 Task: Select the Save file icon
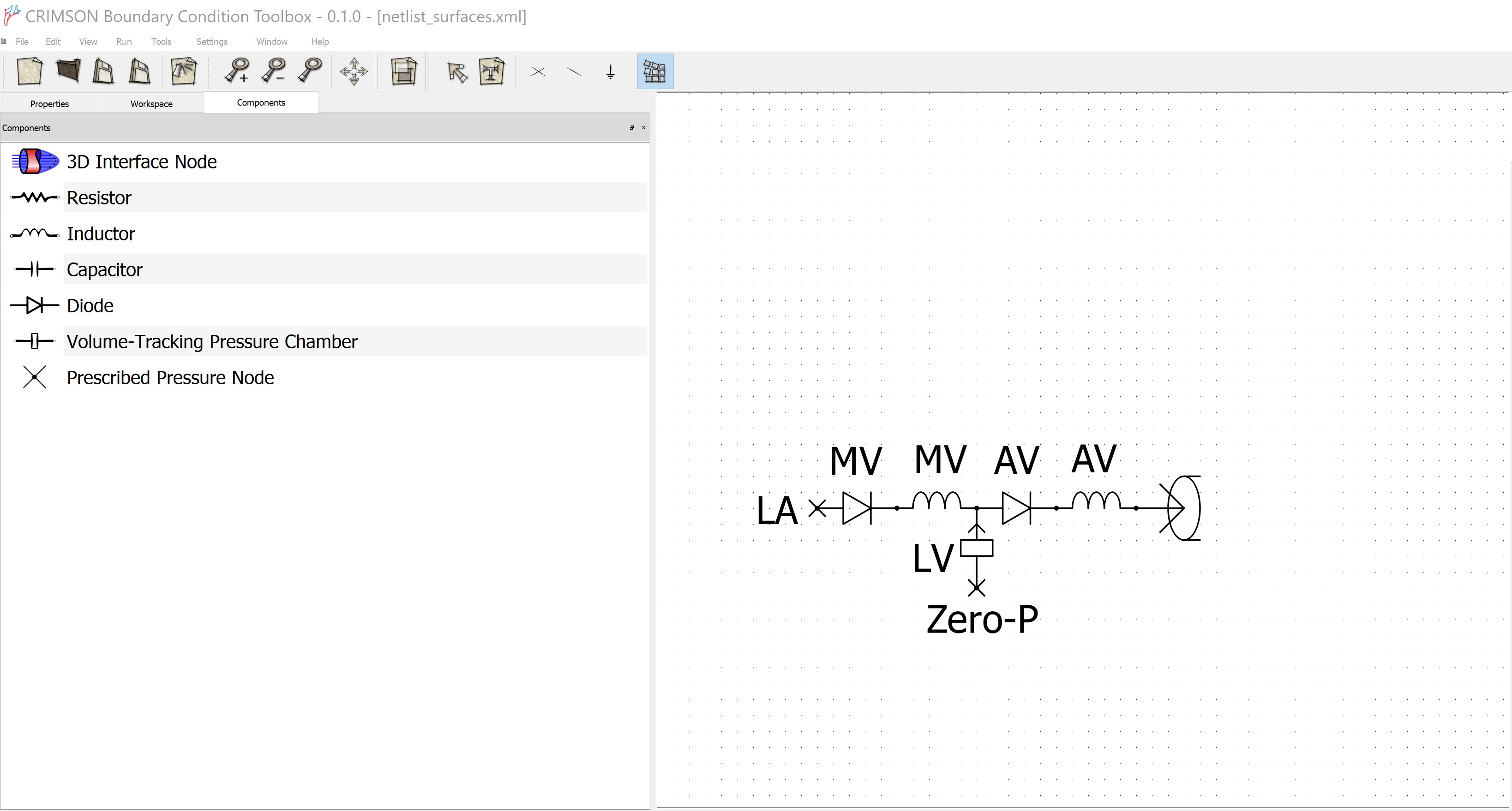[103, 71]
